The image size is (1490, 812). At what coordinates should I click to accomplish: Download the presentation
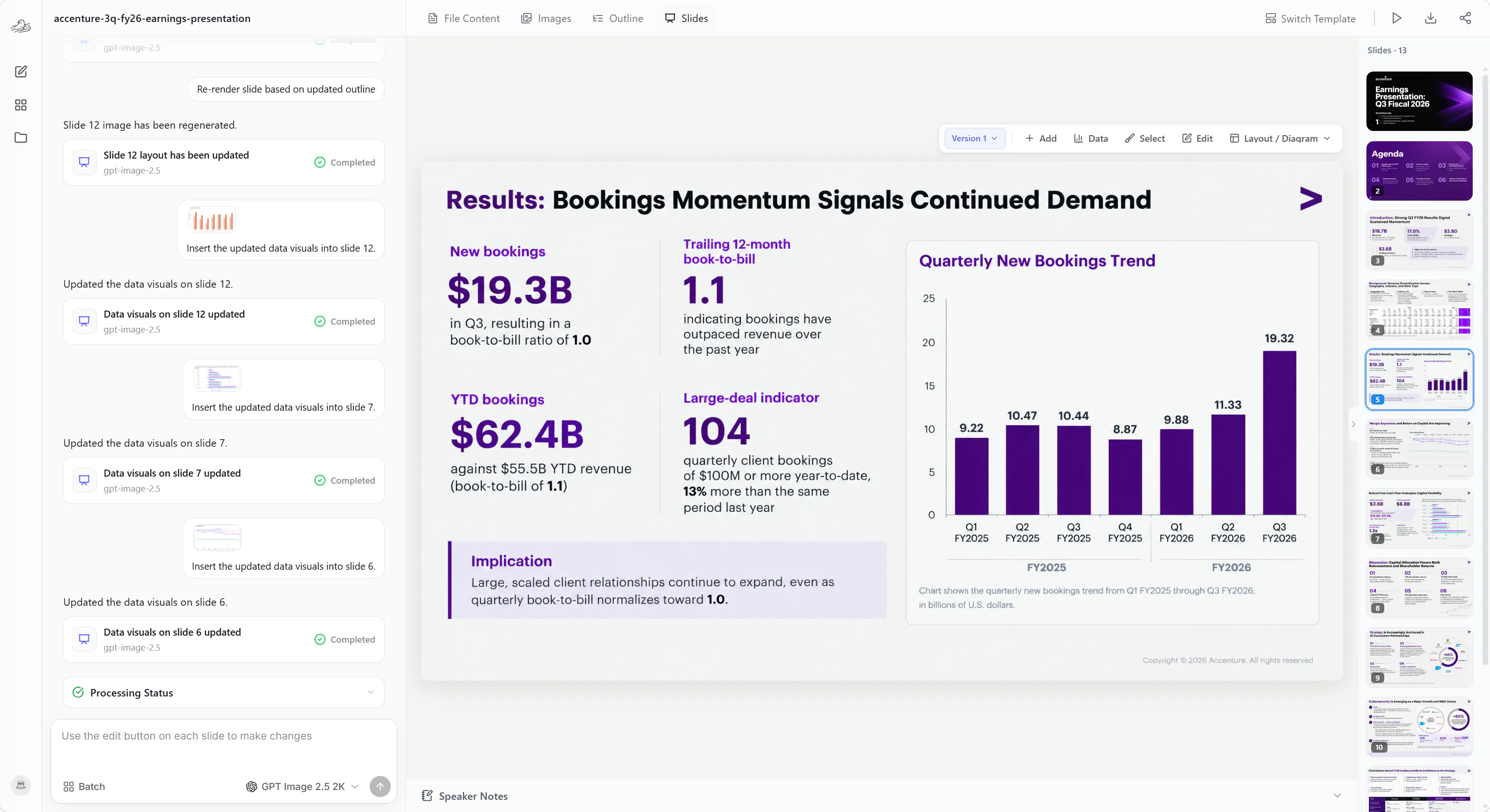click(x=1431, y=18)
